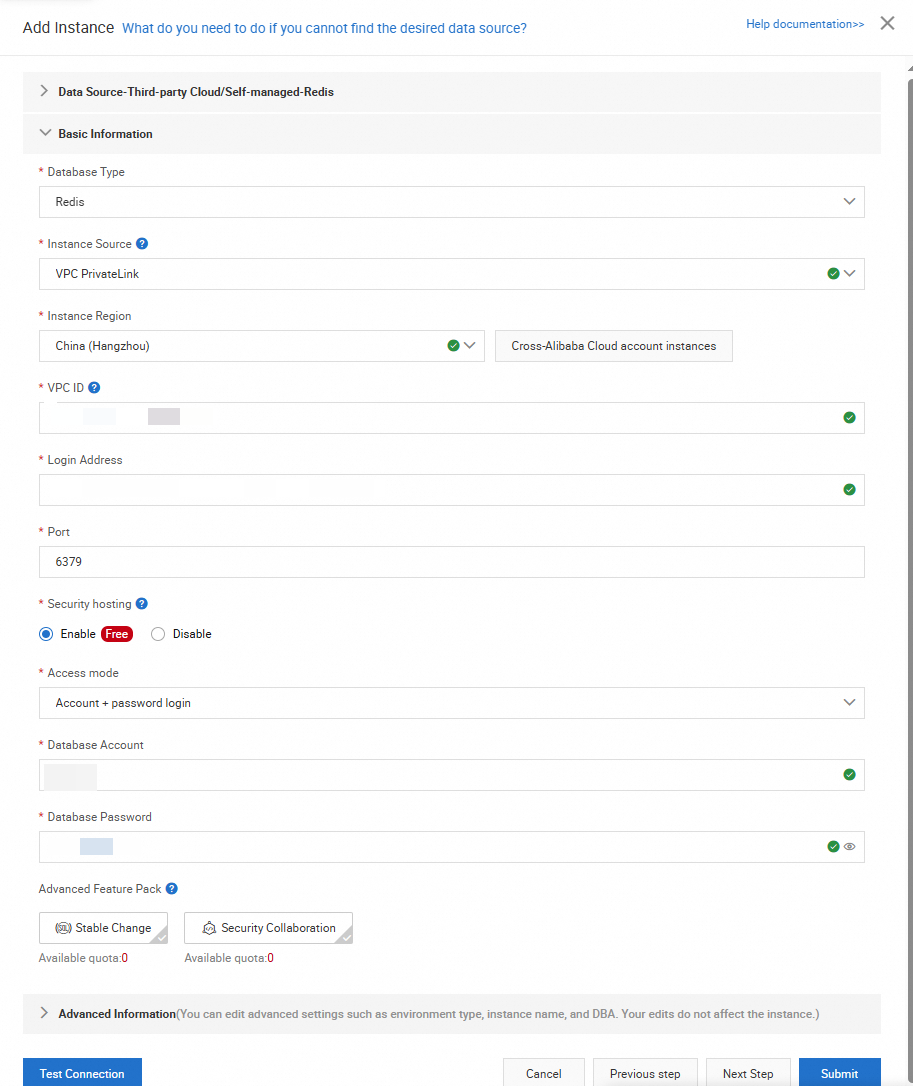Click the Login Address green validation check
The image size is (913, 1086).
(850, 490)
